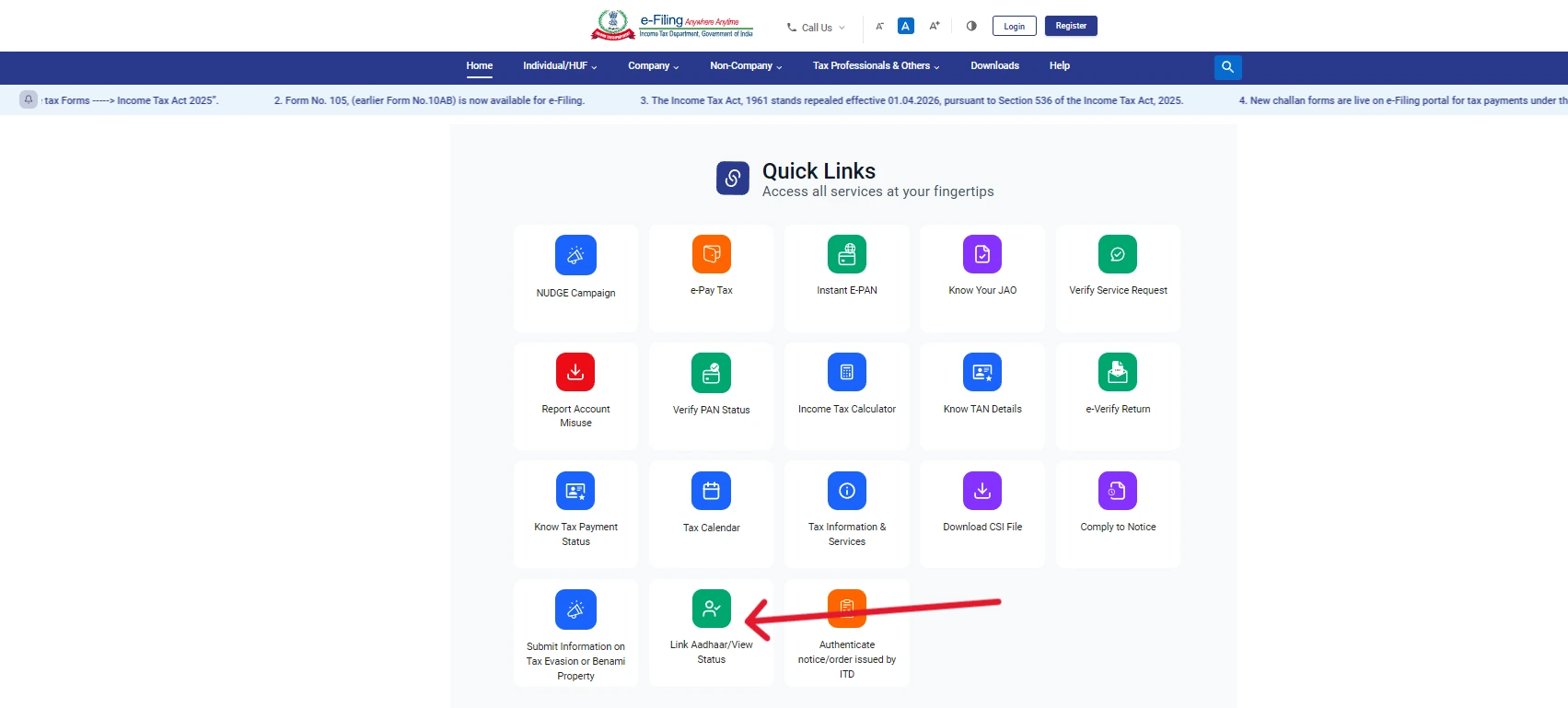The height and width of the screenshot is (708, 1568).
Task: Click ticker news about Income Tax Act 1961 repeal
Action: click(x=912, y=100)
